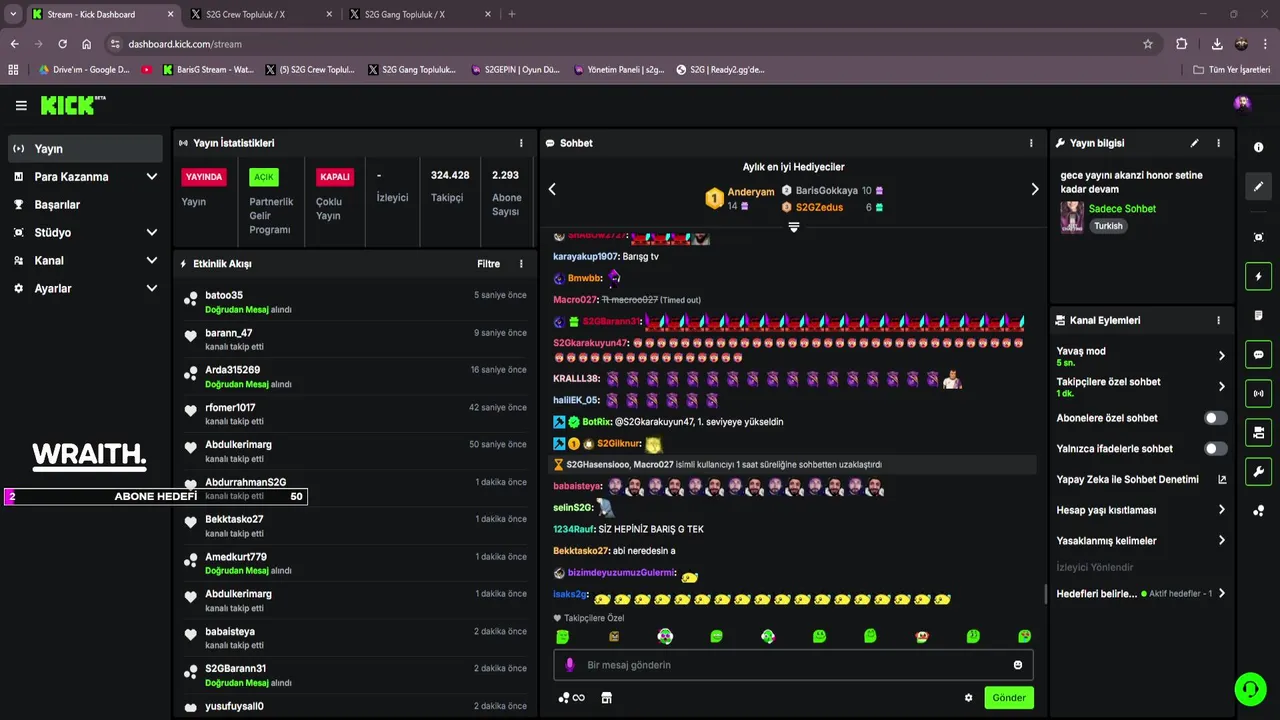The height and width of the screenshot is (720, 1280).
Task: Open the BarisG Stream bookmark
Action: pos(208,70)
